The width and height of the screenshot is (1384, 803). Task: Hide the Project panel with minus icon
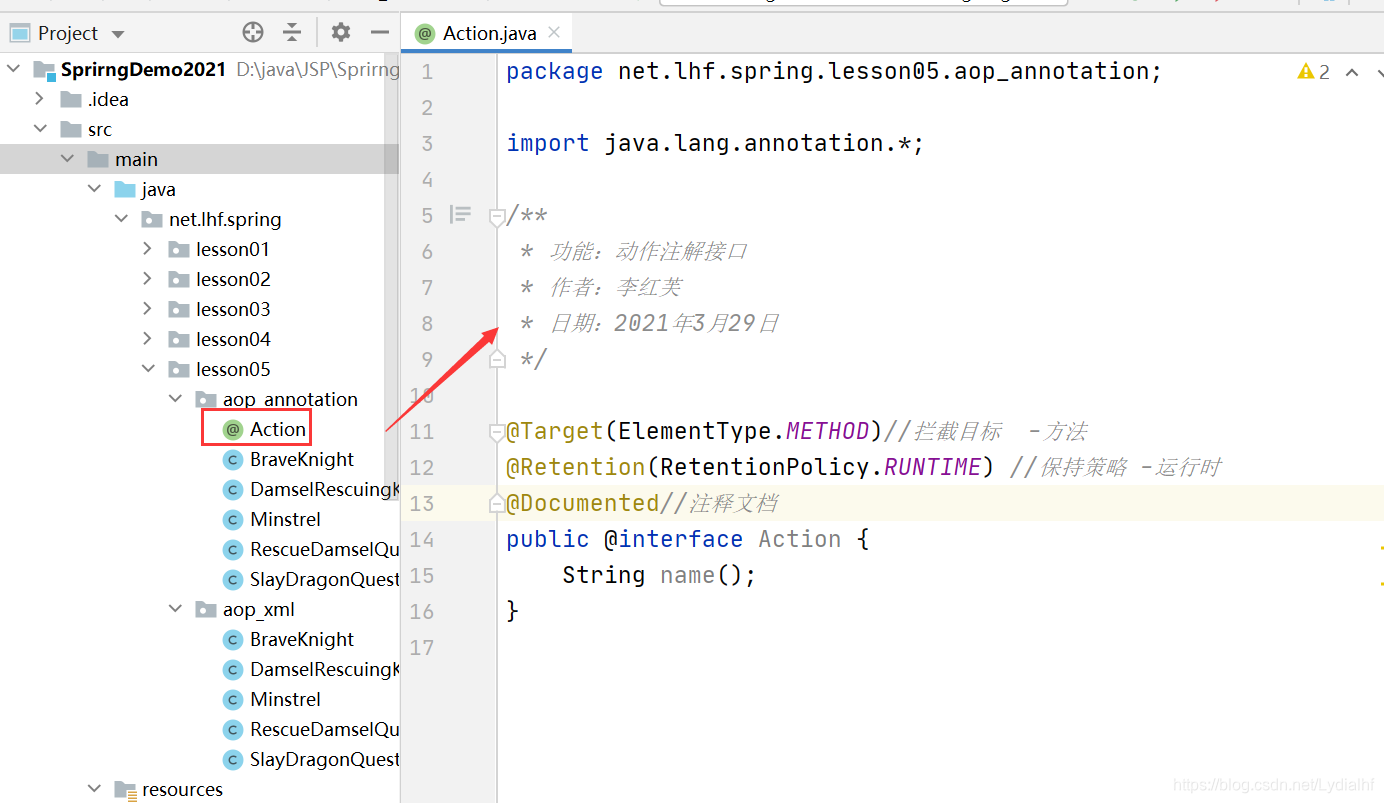pyautogui.click(x=379, y=33)
